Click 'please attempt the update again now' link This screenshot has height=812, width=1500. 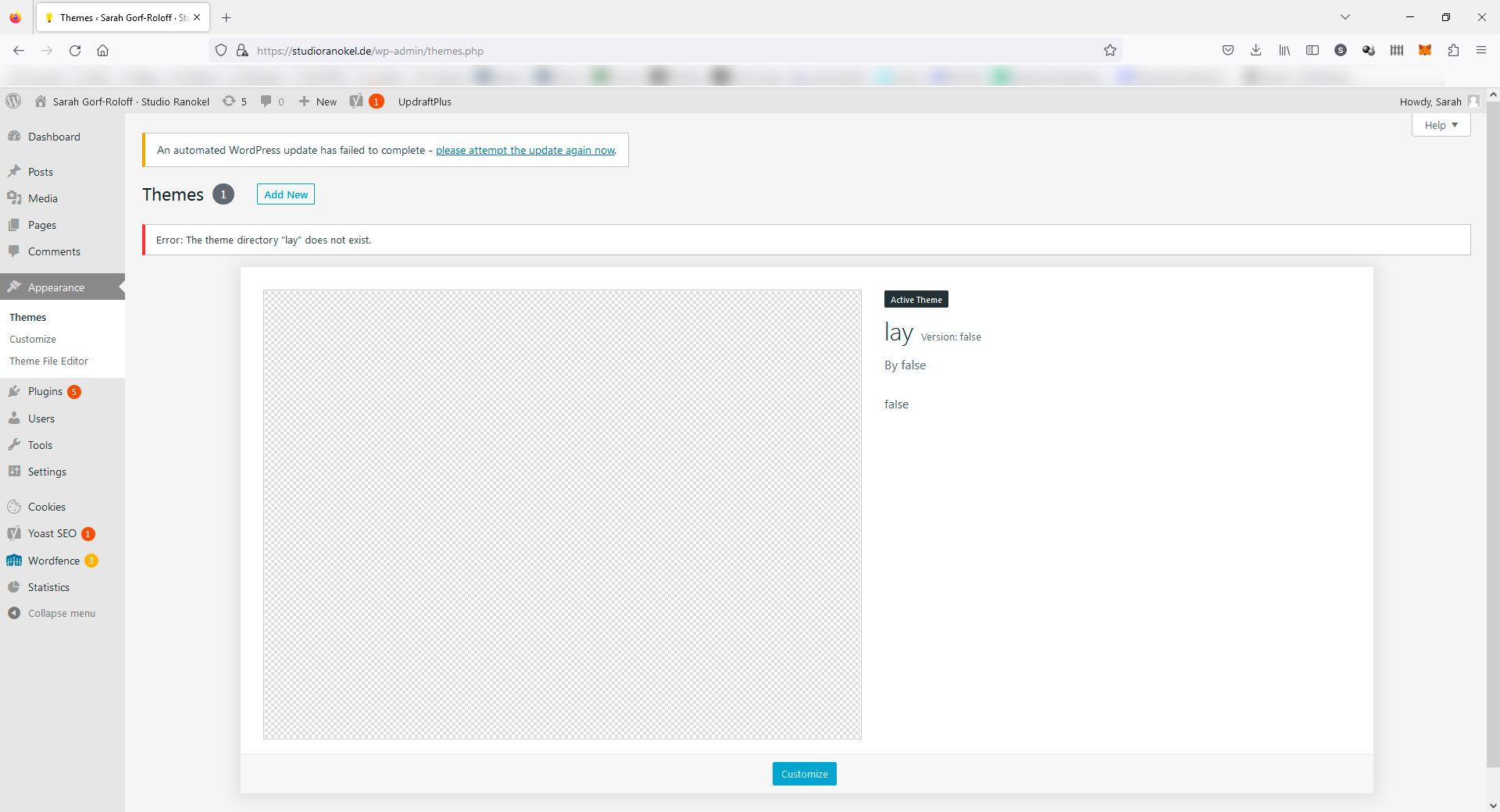pos(525,151)
